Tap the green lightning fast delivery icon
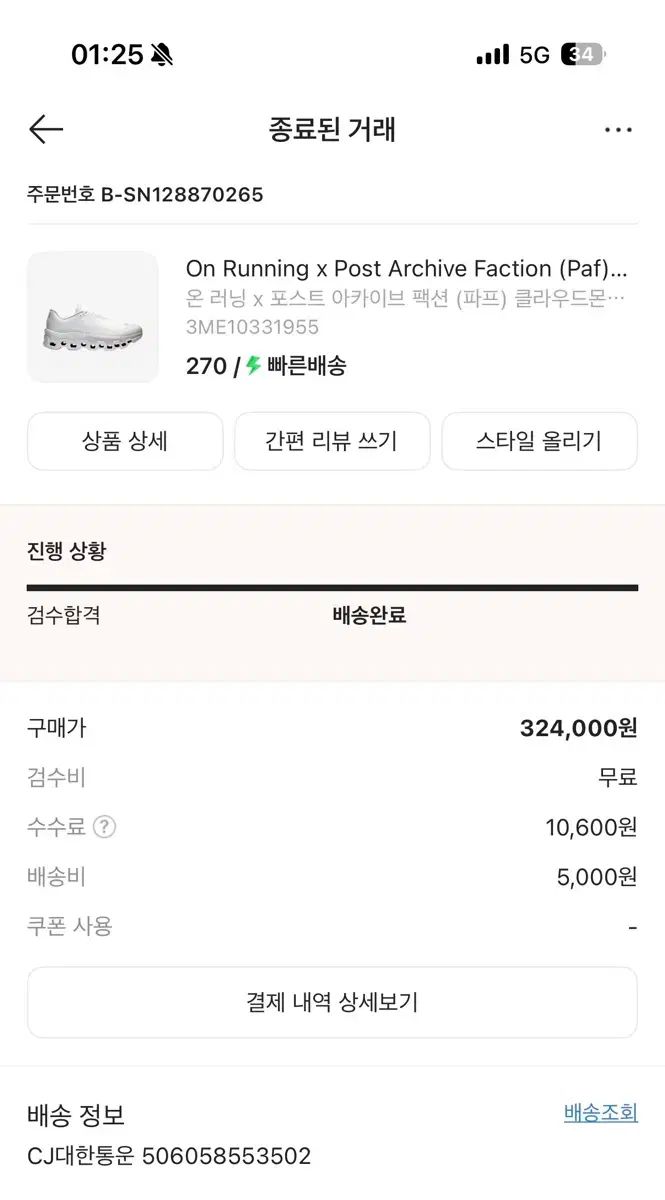The height and width of the screenshot is (1200, 665). [x=254, y=366]
